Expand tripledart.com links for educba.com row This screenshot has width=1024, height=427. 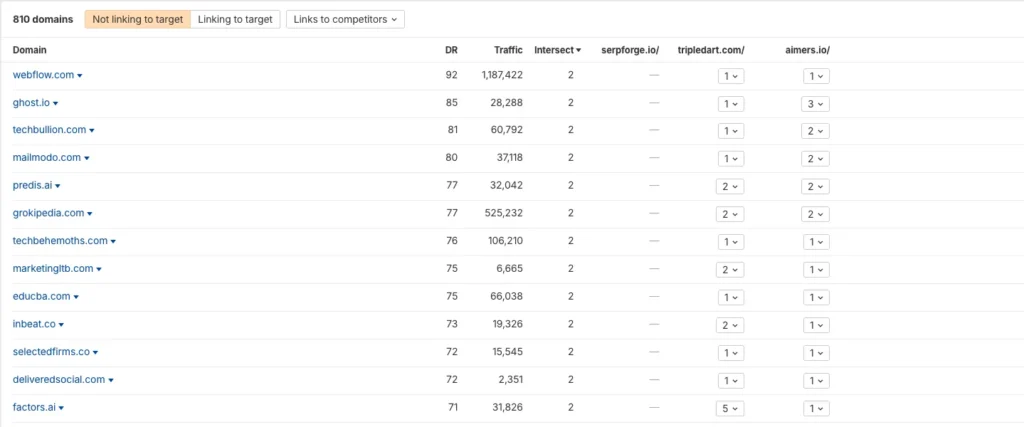(731, 297)
